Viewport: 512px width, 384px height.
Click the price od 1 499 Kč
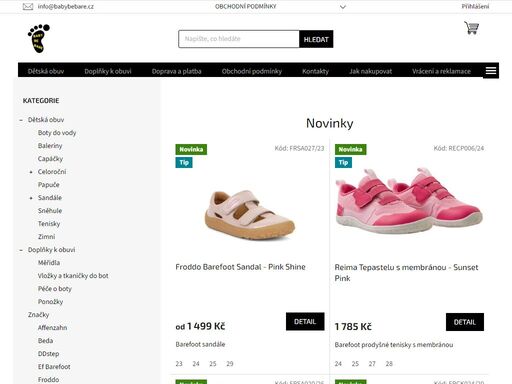200,326
